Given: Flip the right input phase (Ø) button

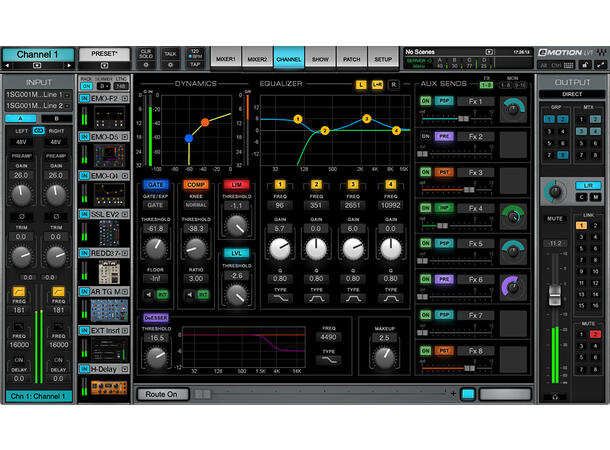Looking at the screenshot, I should (56, 216).
